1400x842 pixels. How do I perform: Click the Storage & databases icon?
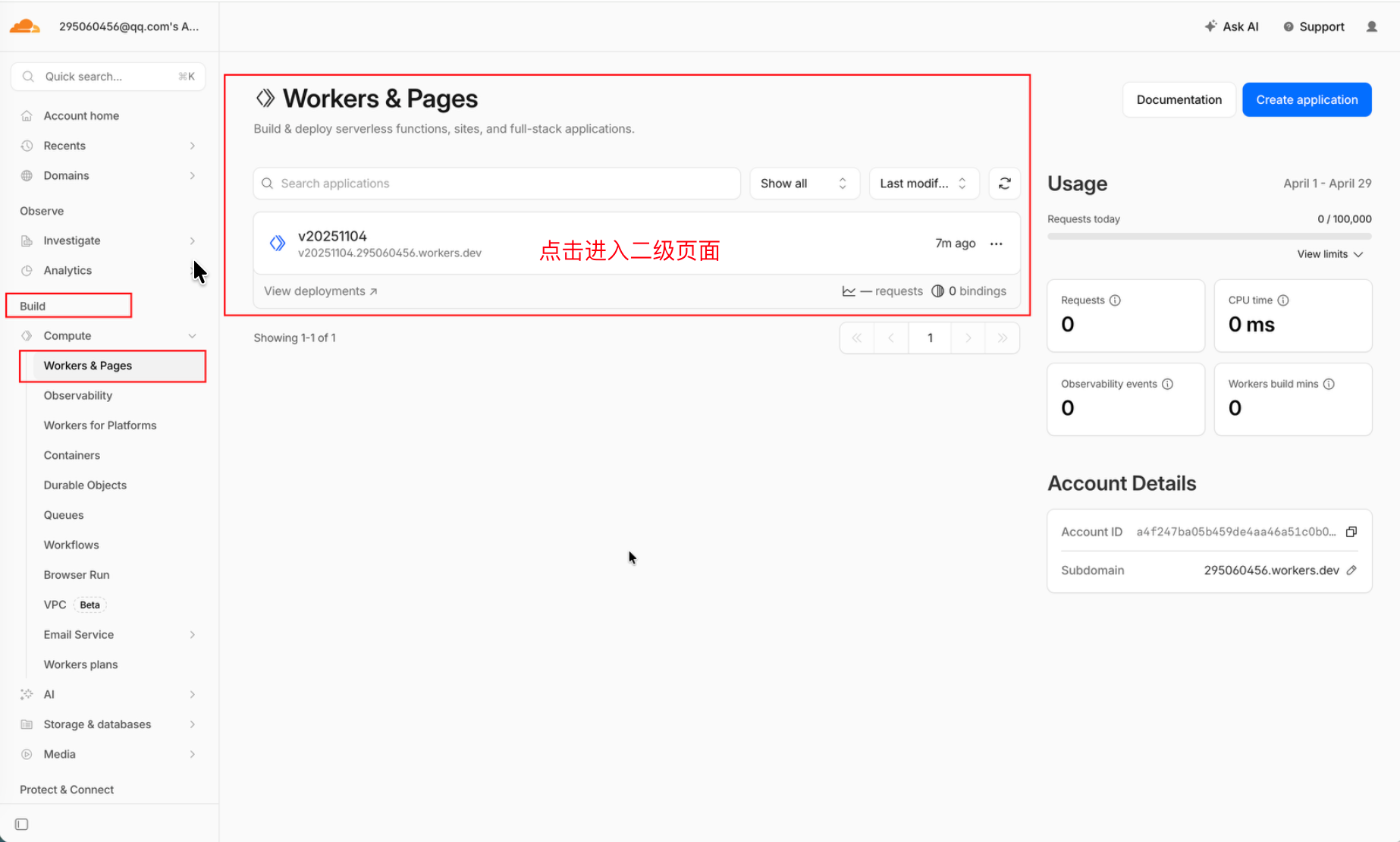pos(27,724)
